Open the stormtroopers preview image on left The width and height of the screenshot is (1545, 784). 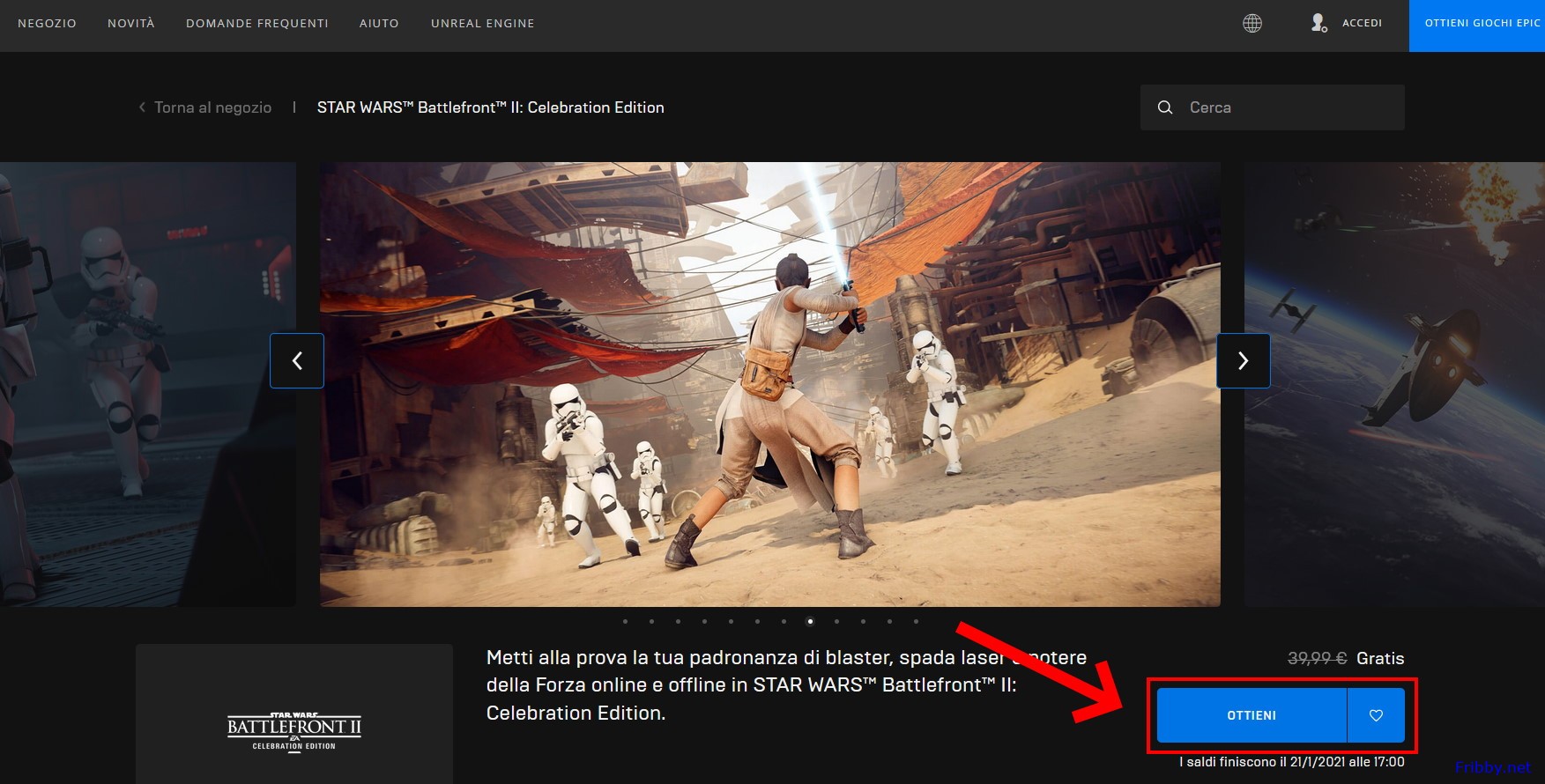(148, 384)
